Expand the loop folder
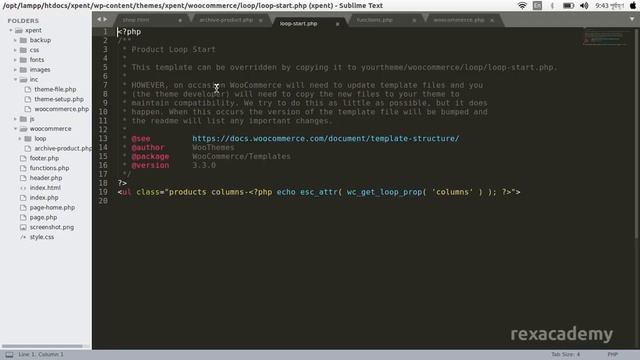 [20, 138]
